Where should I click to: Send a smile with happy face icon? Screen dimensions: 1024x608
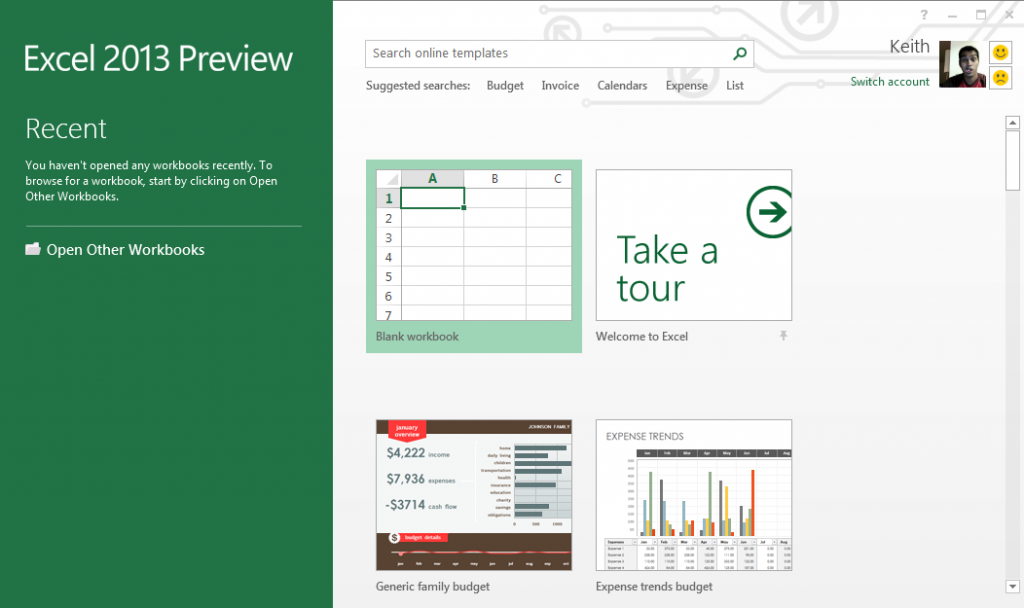click(x=1000, y=52)
